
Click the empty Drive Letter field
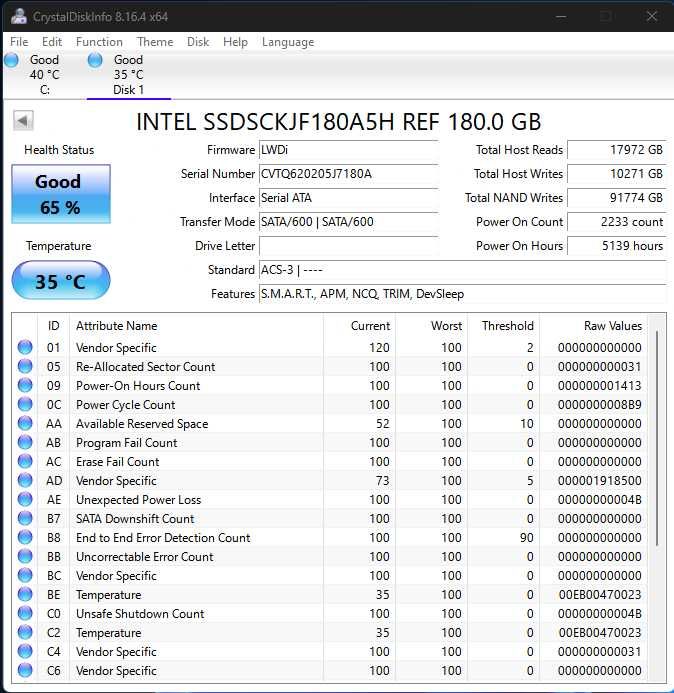pyautogui.click(x=348, y=246)
